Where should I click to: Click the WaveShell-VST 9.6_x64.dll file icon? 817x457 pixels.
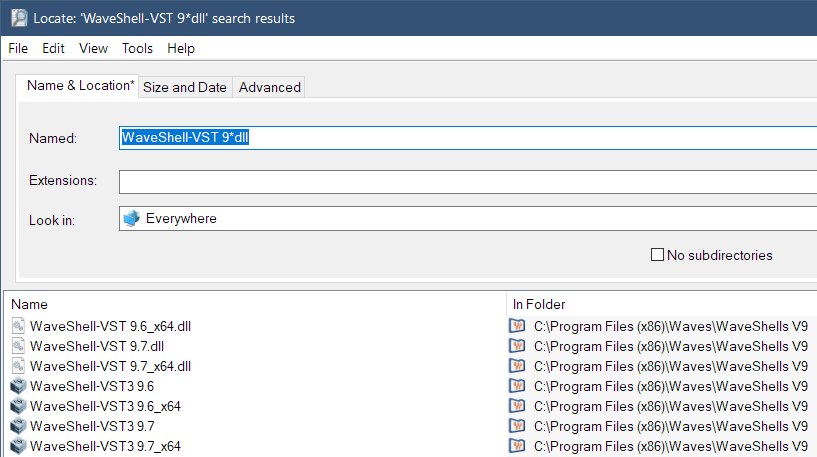(18, 325)
